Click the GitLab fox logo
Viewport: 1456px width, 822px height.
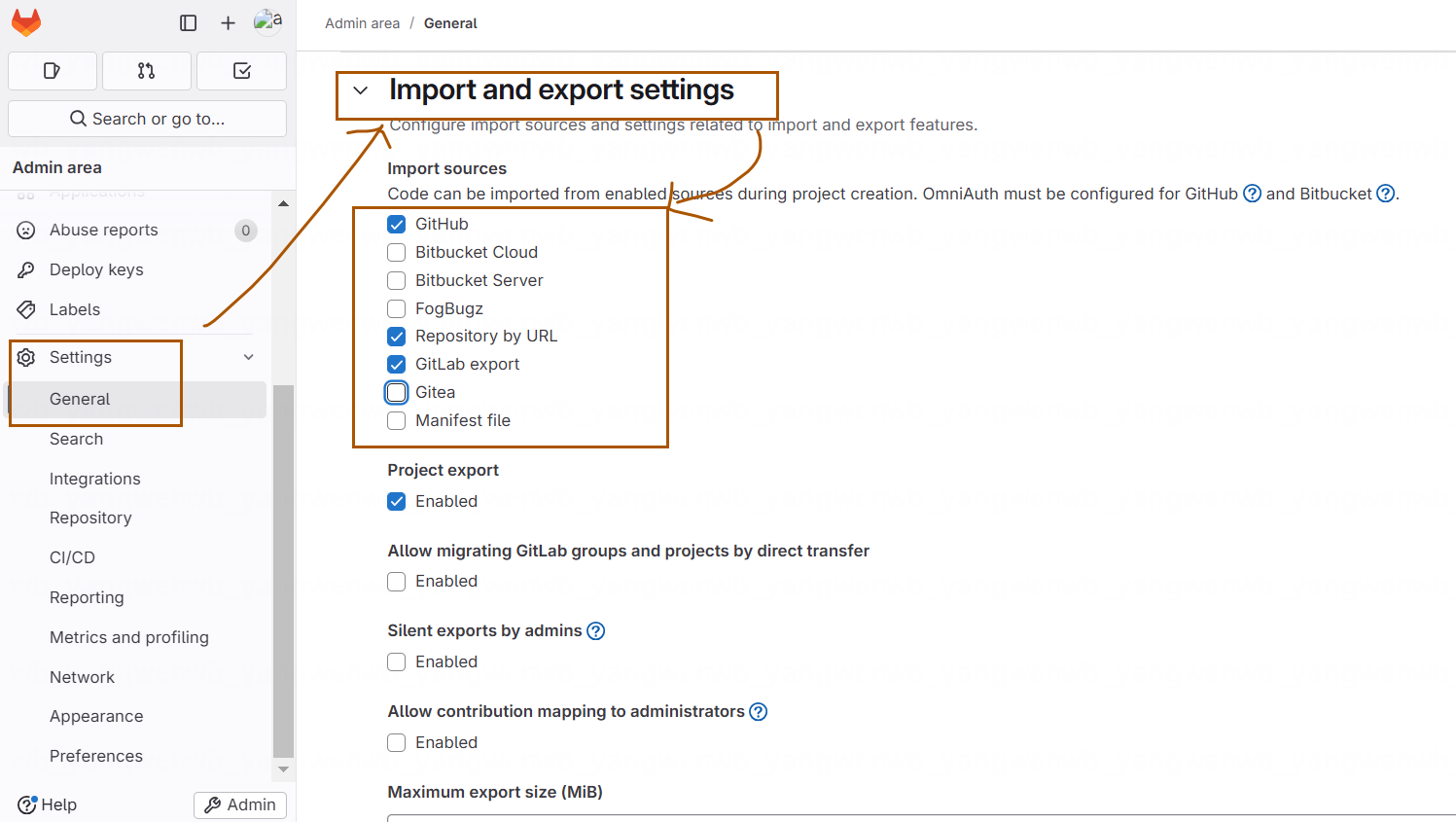click(26, 22)
